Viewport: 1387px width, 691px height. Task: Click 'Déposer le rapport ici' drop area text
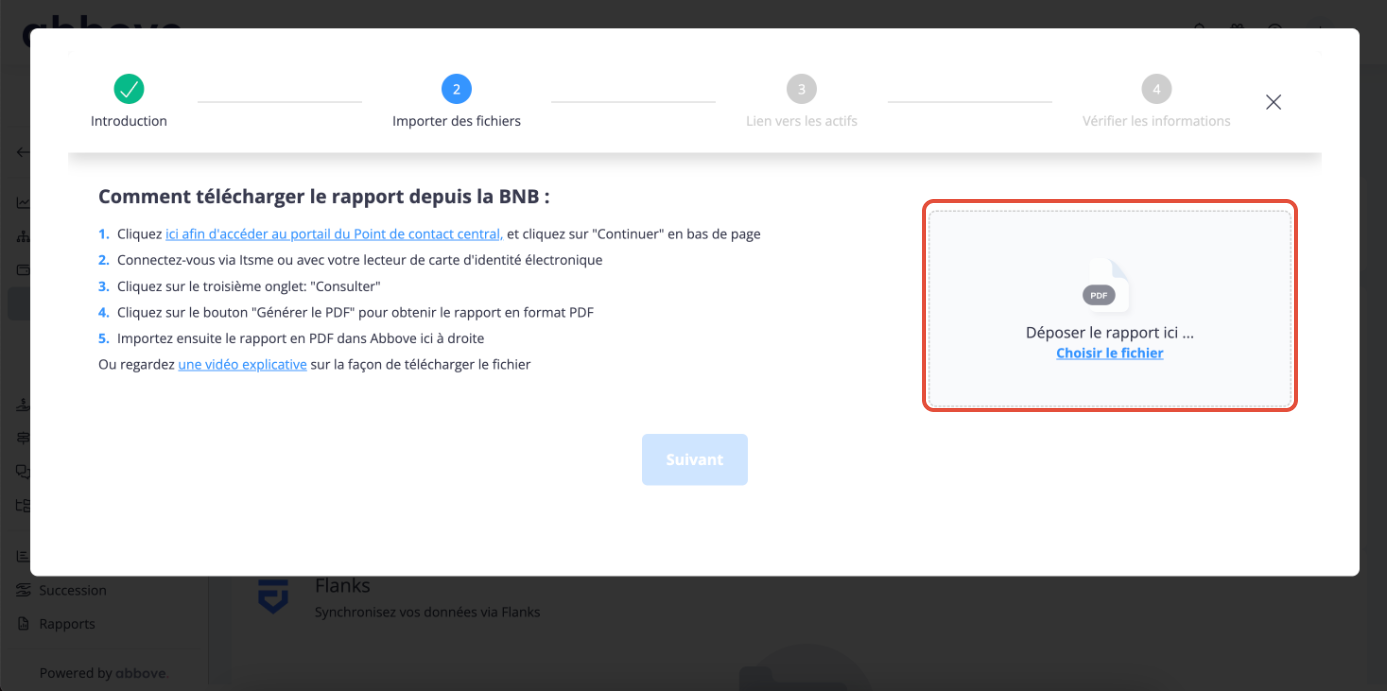click(1109, 333)
